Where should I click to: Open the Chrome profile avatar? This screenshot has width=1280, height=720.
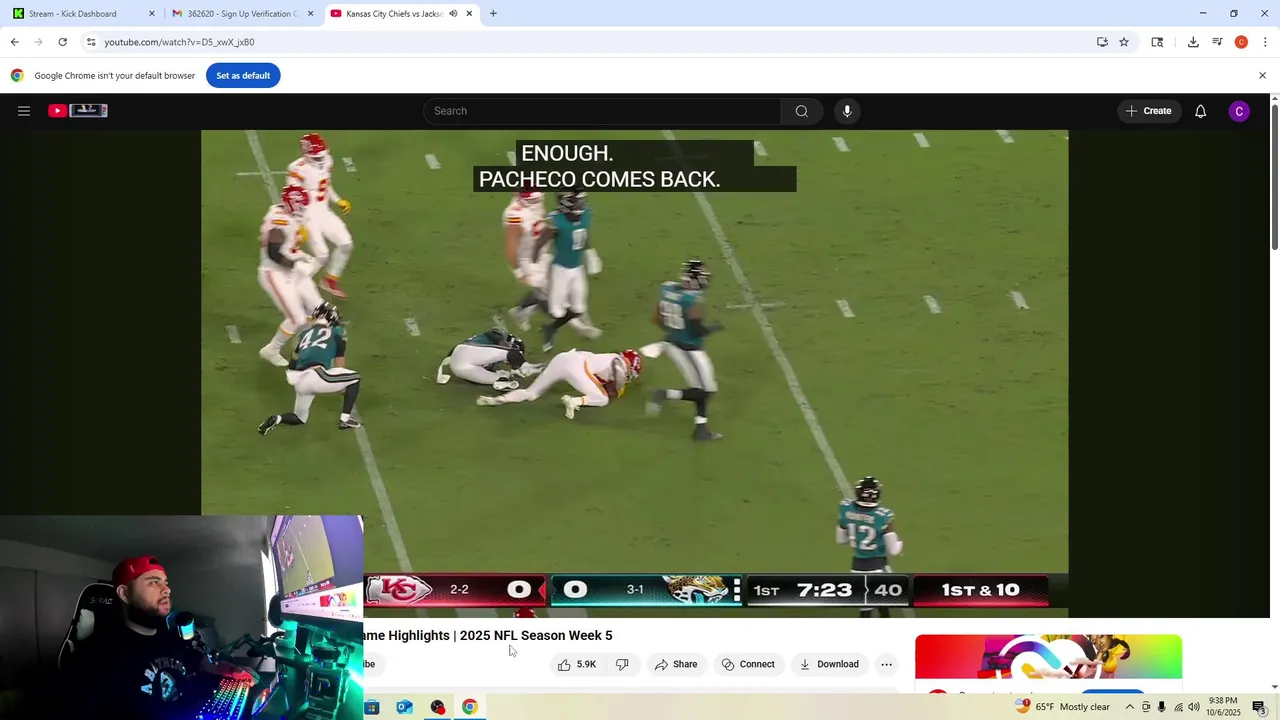tap(1241, 42)
